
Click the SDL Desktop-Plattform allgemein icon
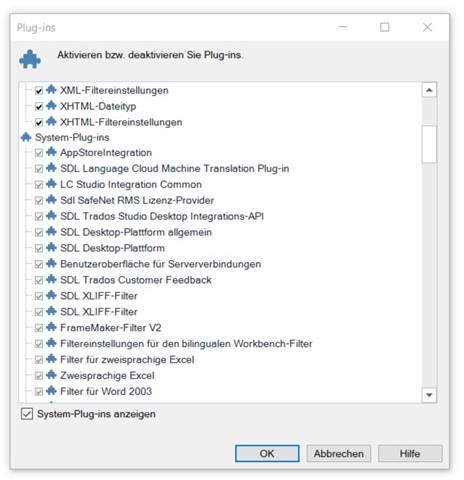51,232
